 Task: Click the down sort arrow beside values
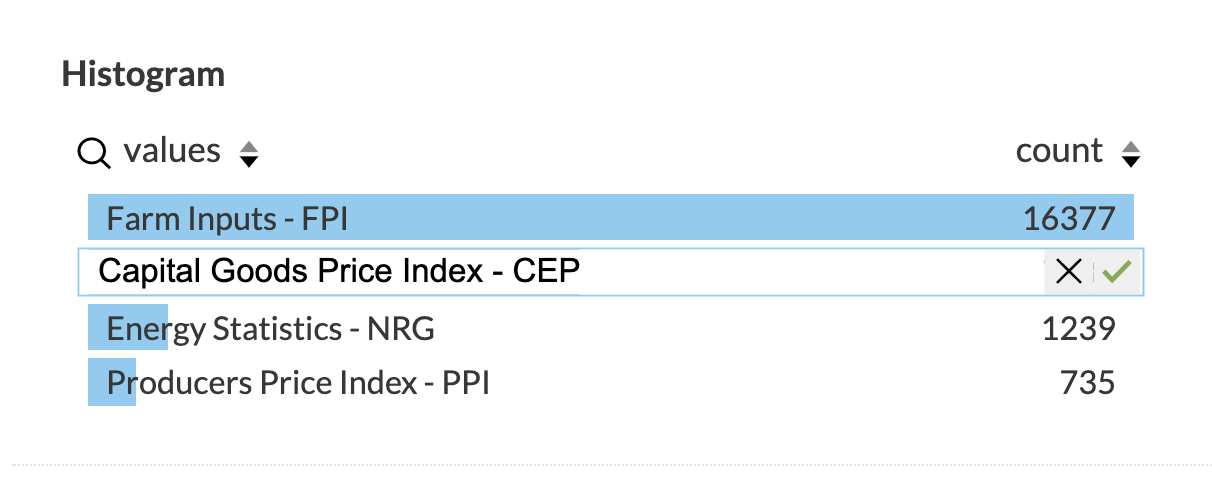(x=249, y=160)
